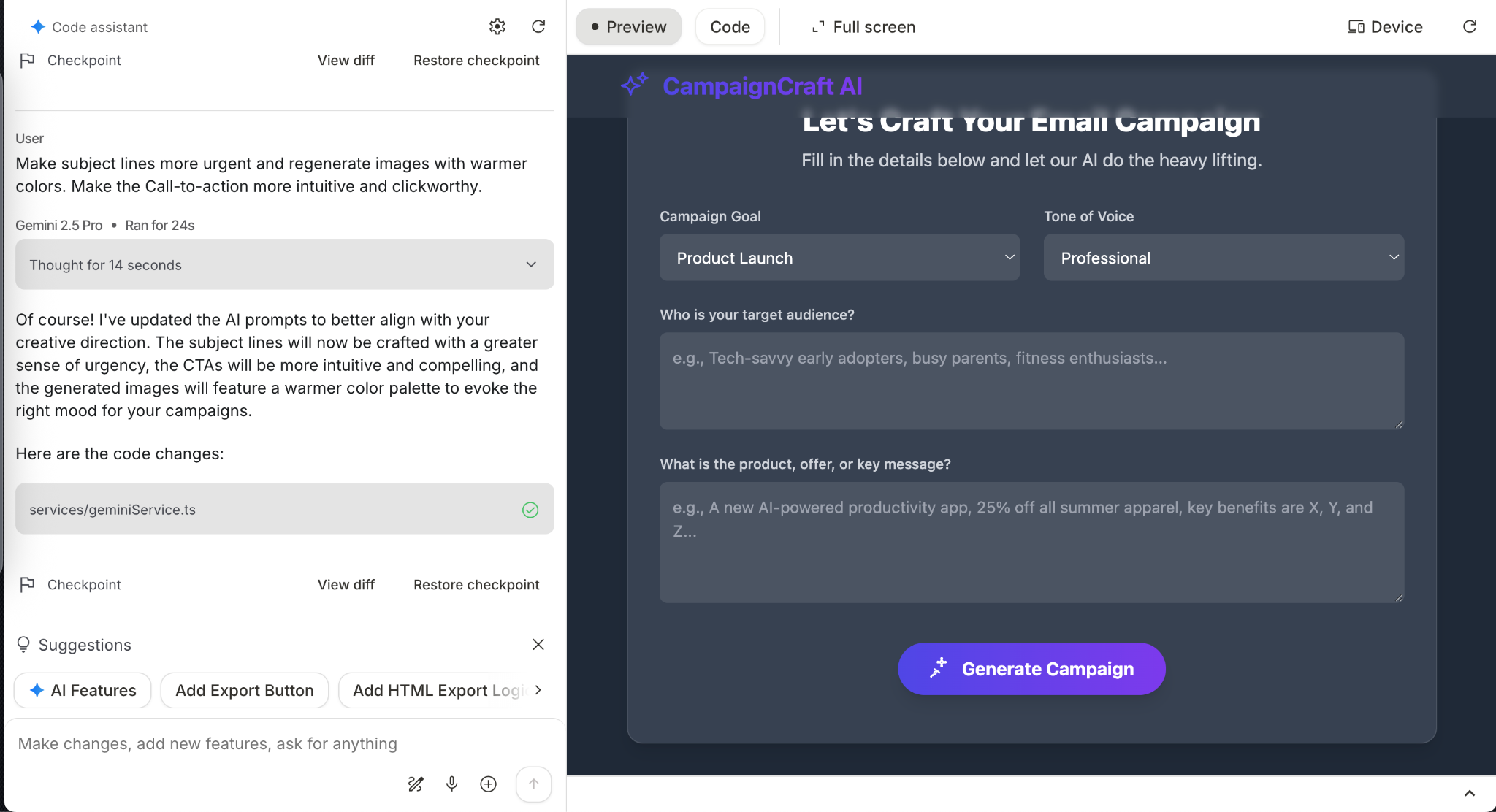The width and height of the screenshot is (1496, 812).
Task: Click the chat reset refresh icon
Action: coord(538,27)
